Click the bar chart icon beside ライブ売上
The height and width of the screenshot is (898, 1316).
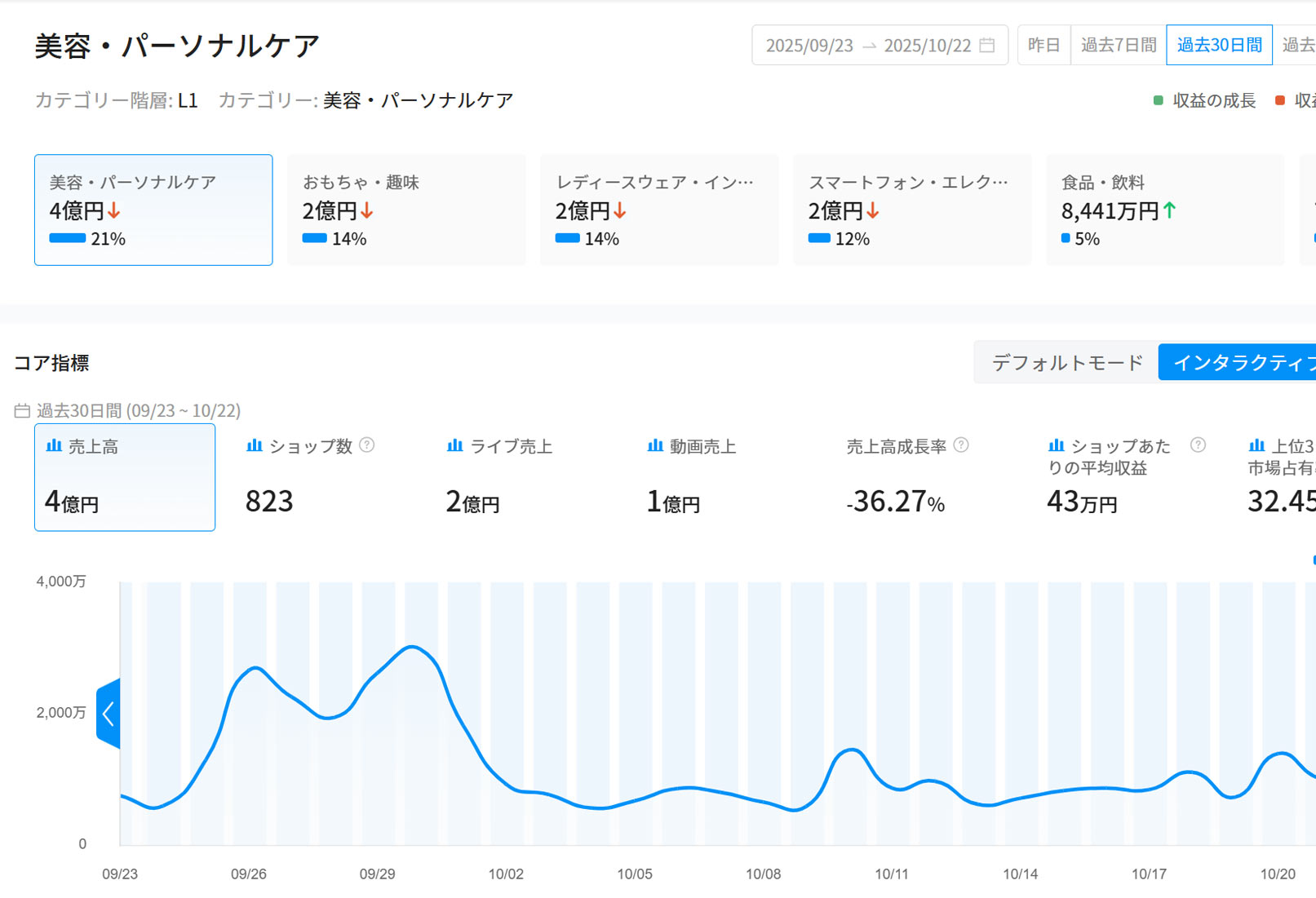[454, 446]
